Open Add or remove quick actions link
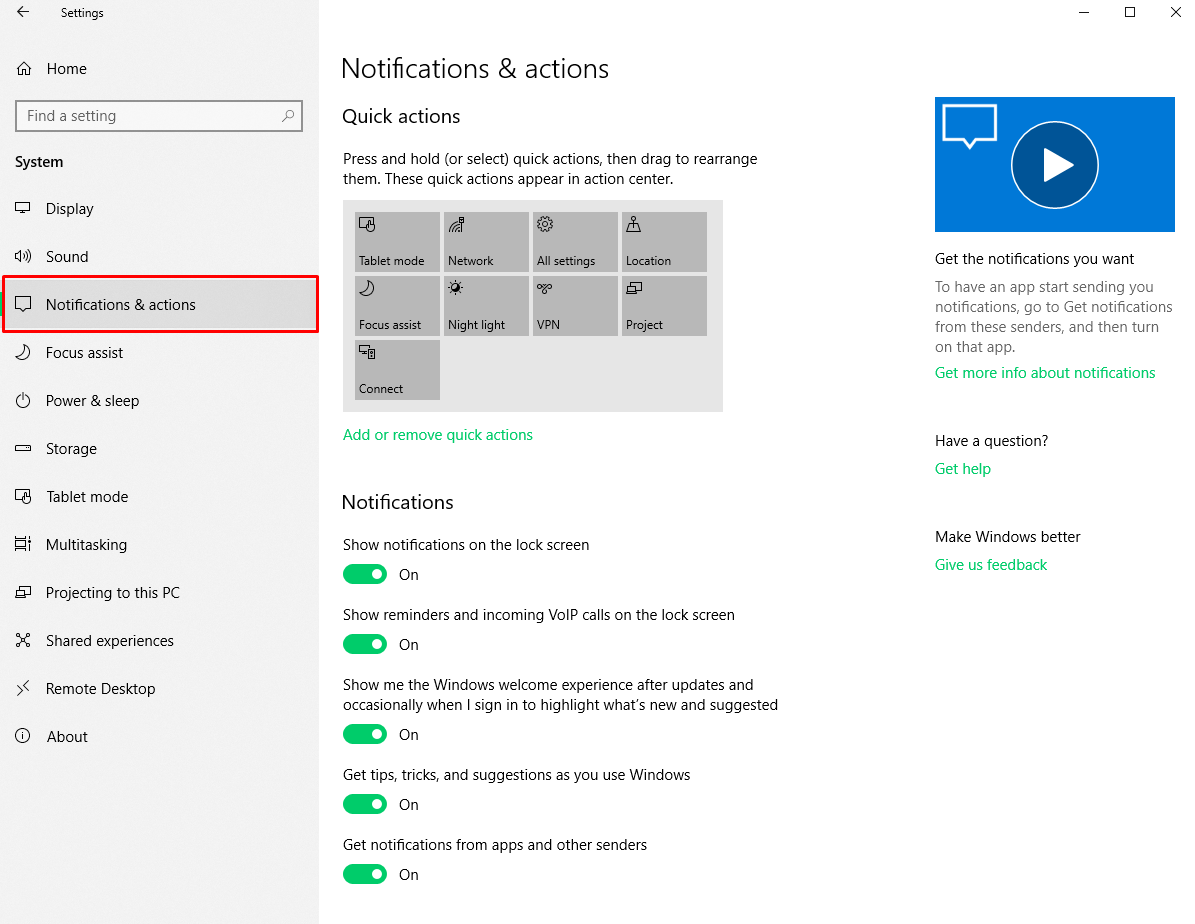 437,435
